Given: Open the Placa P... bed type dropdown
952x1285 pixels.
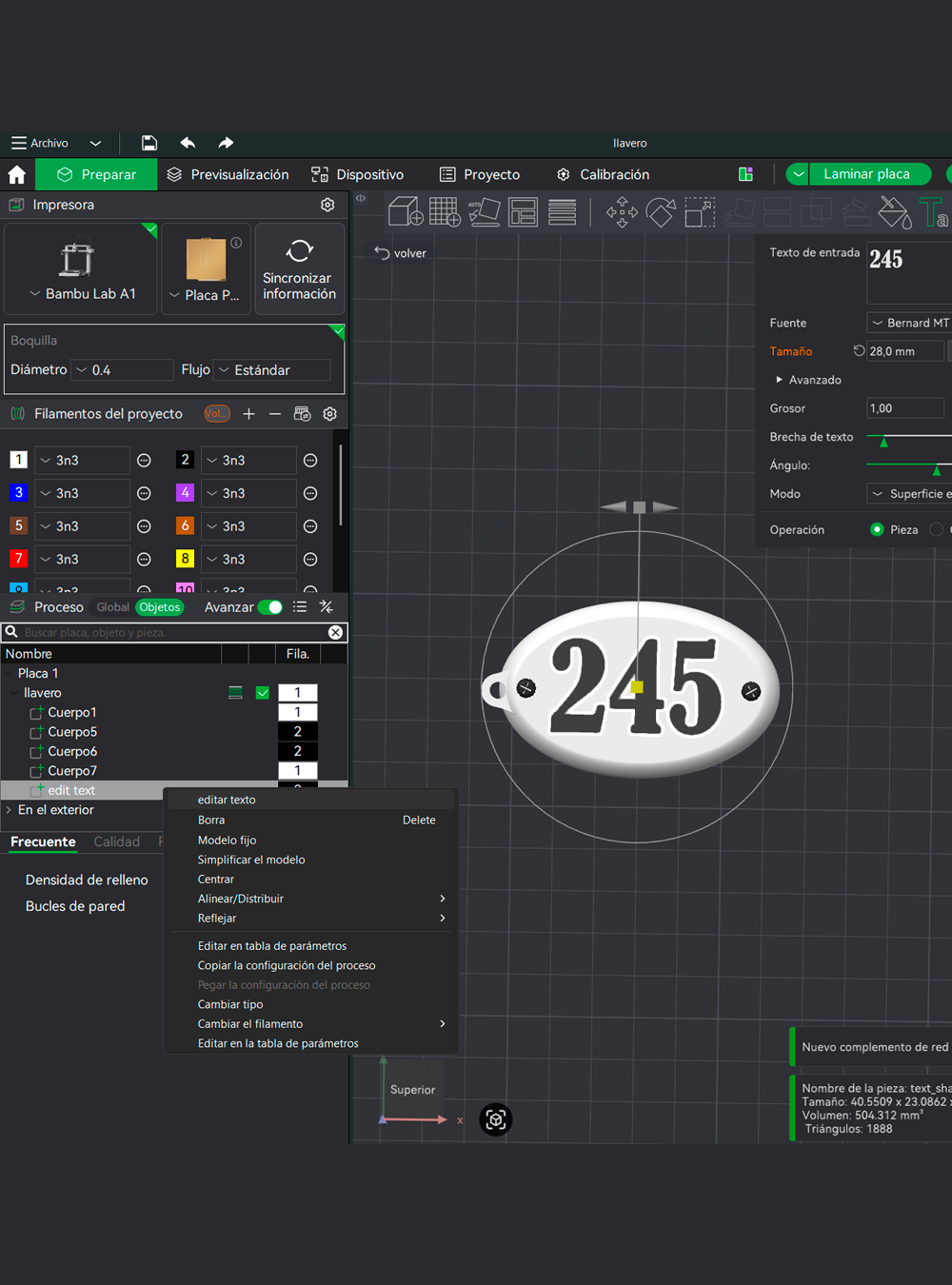Looking at the screenshot, I should tap(205, 295).
